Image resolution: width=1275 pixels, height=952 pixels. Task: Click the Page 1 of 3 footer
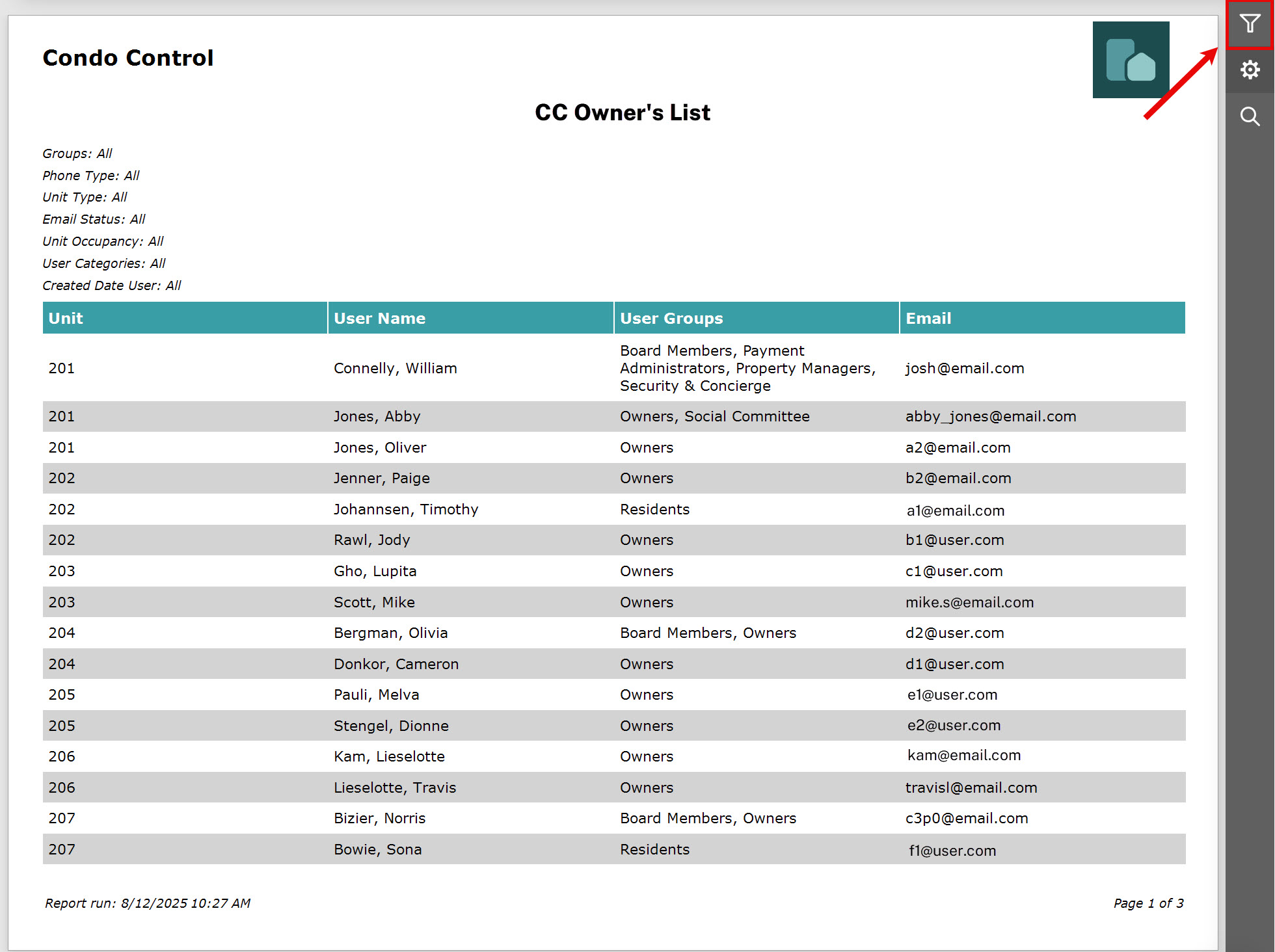point(1148,903)
